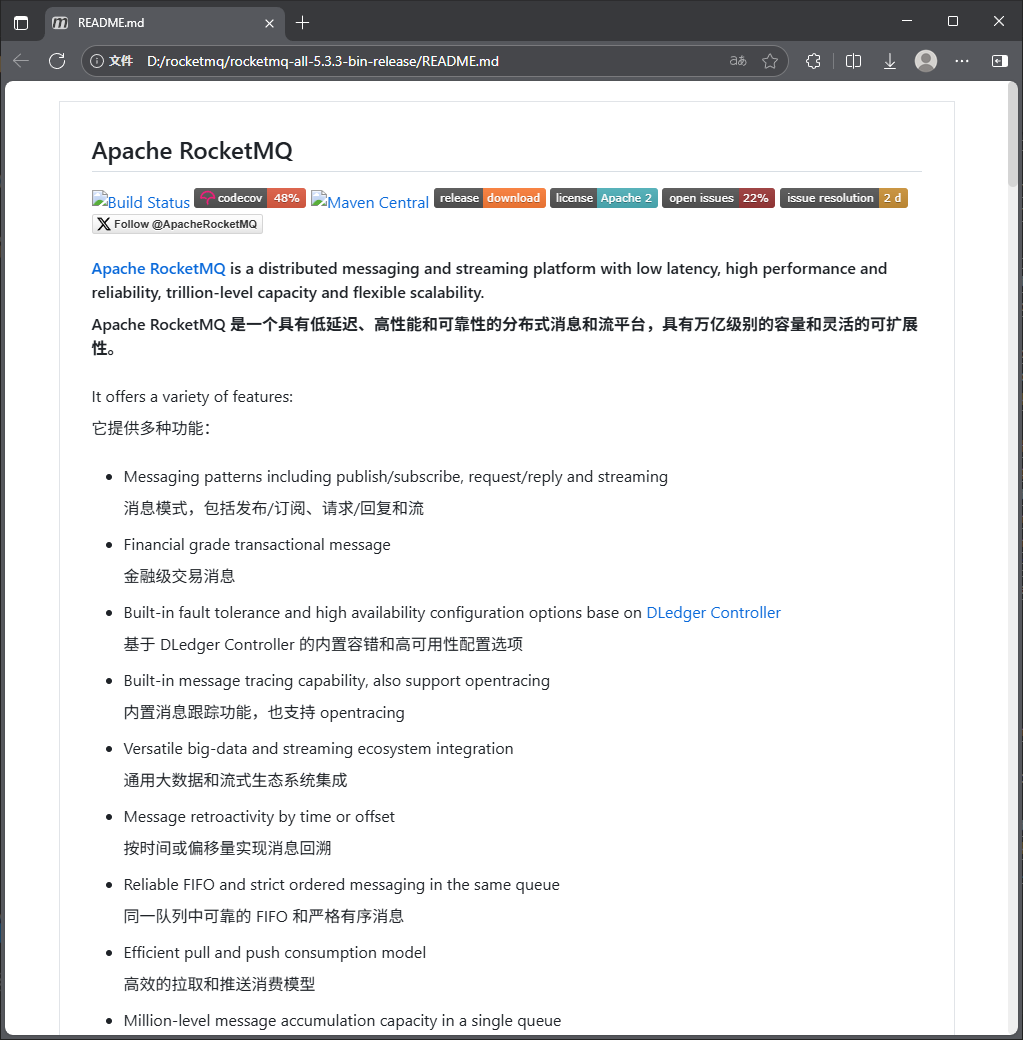Open the DLedger Controller link
Image resolution: width=1023 pixels, height=1040 pixels.
tap(713, 612)
